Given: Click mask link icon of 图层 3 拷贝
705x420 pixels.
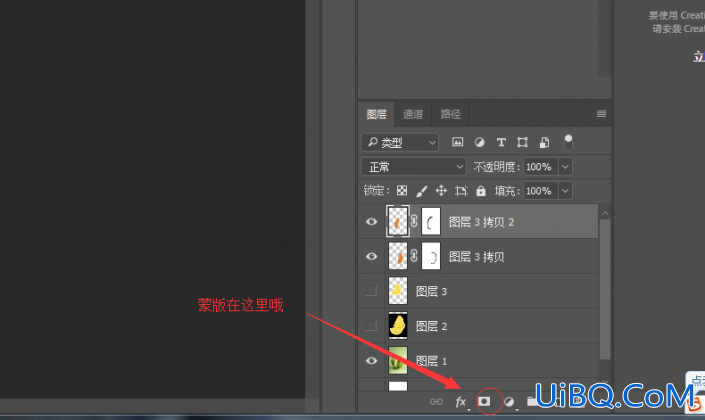Looking at the screenshot, I should click(x=414, y=256).
